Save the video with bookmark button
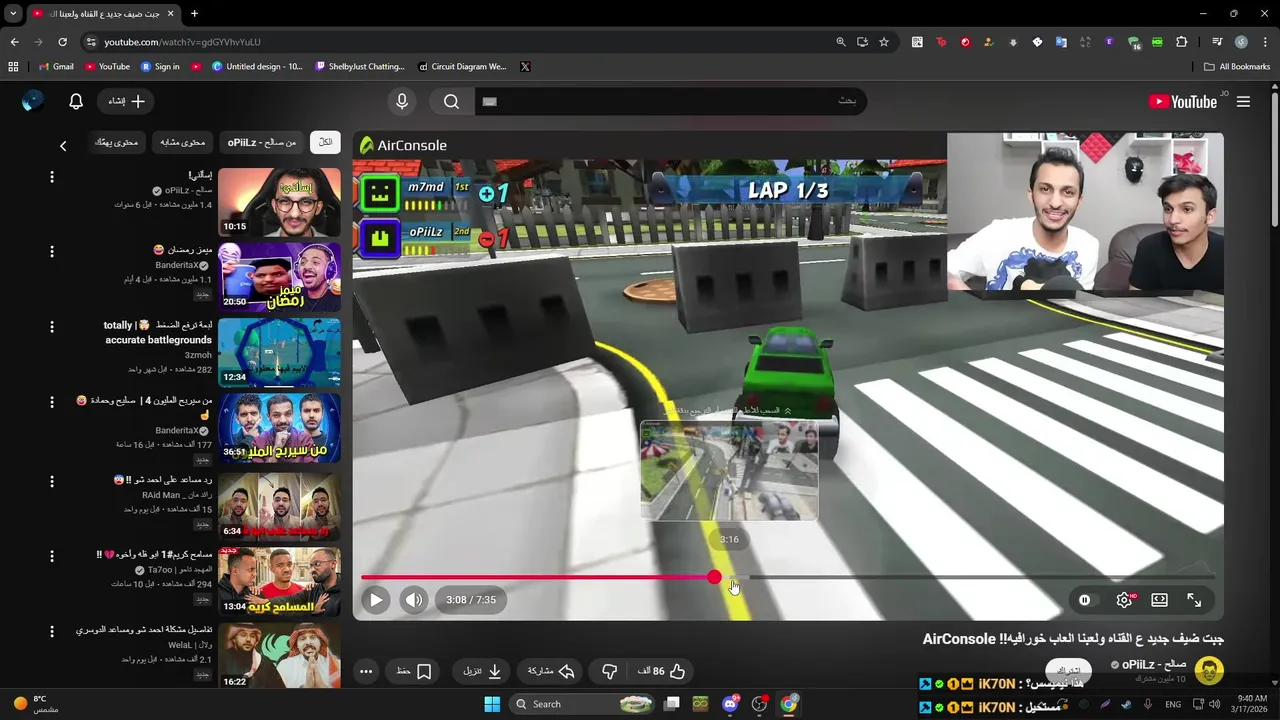Image resolution: width=1280 pixels, height=720 pixels. [413, 671]
